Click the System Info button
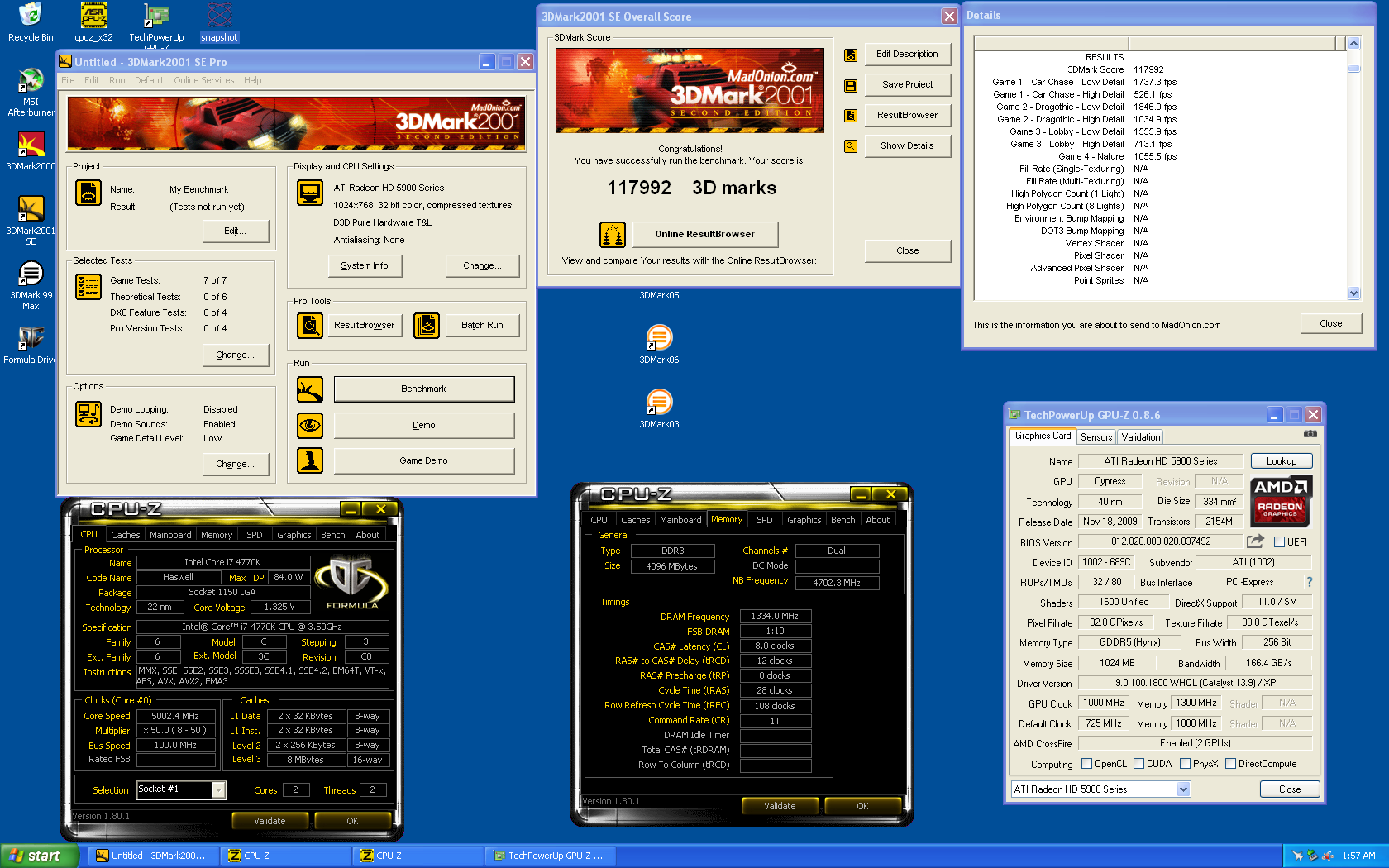This screenshot has height=868, width=1389. (x=365, y=266)
